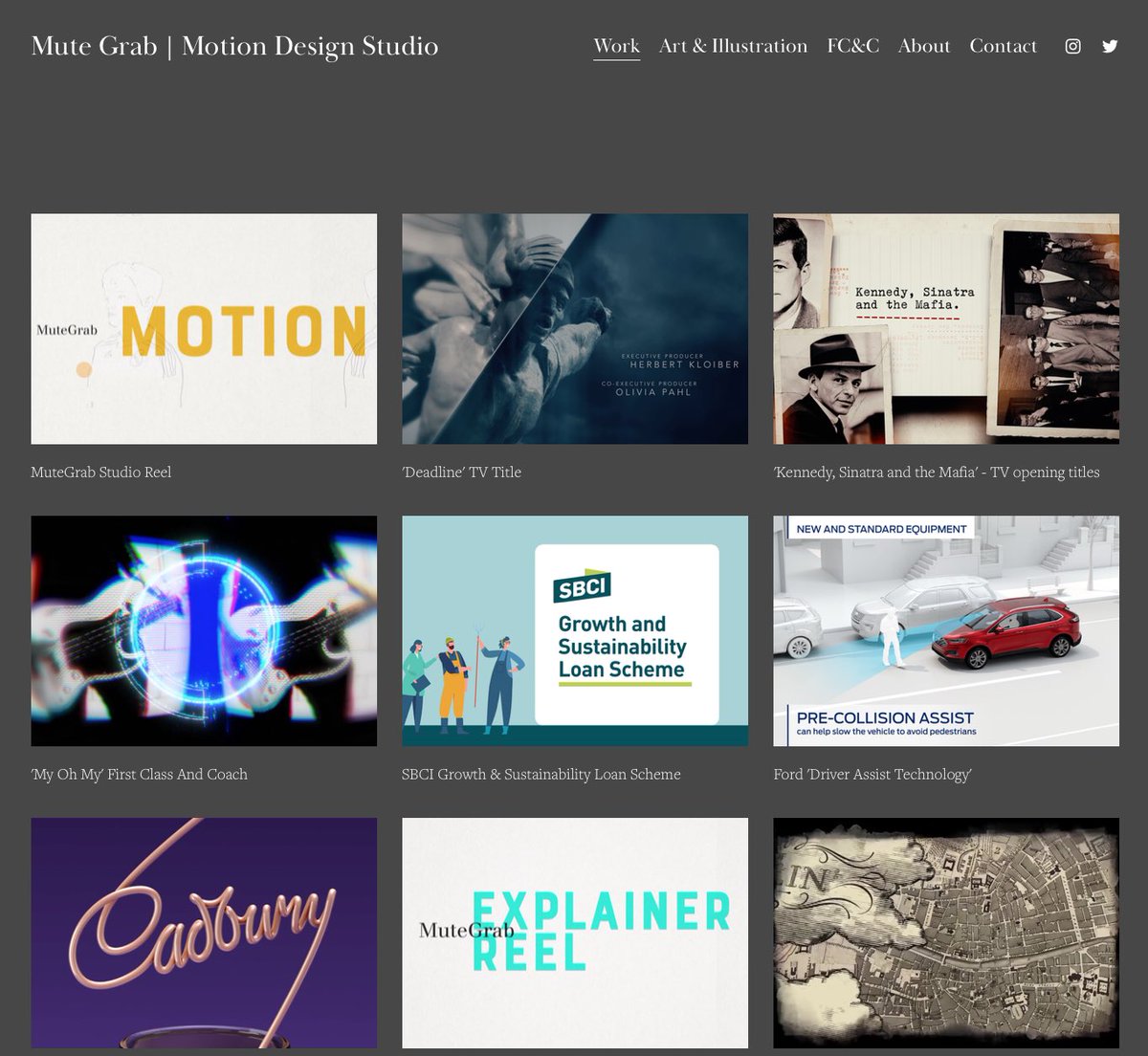The height and width of the screenshot is (1056, 1148).
Task: Select the FC&C navigation item
Action: tap(852, 46)
